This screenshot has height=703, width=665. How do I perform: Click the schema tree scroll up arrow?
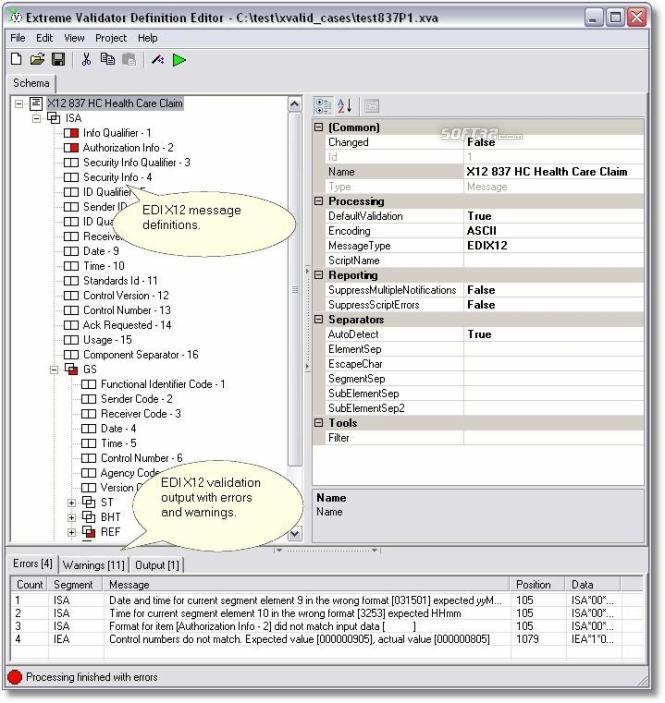click(294, 104)
